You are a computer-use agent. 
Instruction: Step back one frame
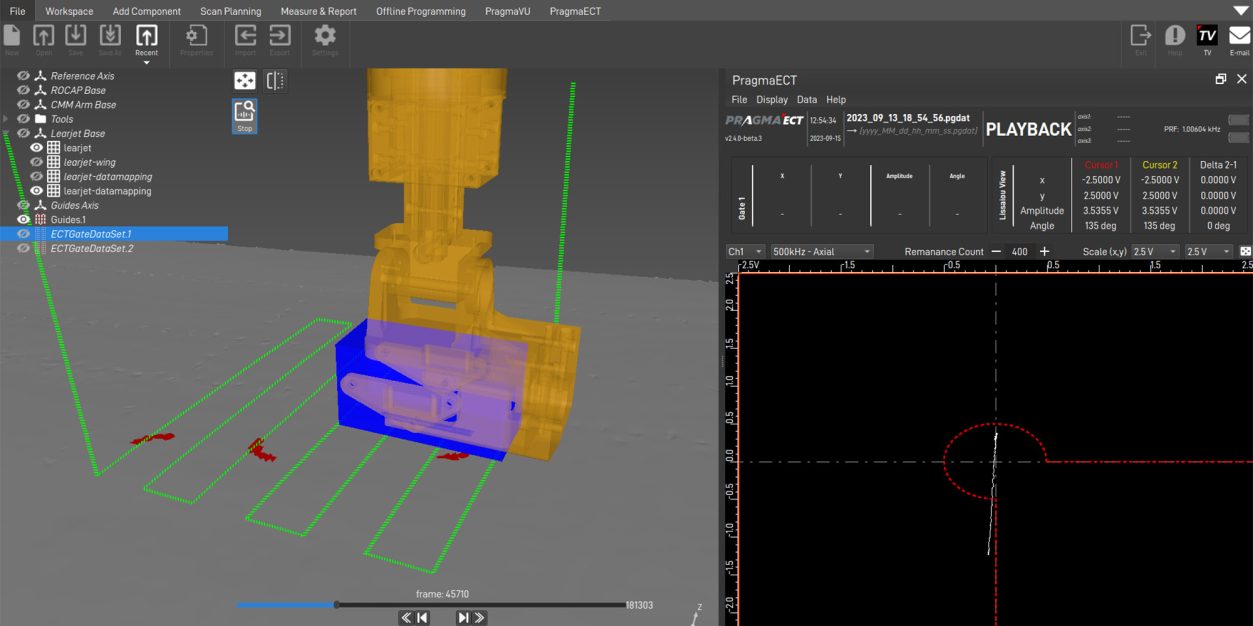[x=422, y=618]
